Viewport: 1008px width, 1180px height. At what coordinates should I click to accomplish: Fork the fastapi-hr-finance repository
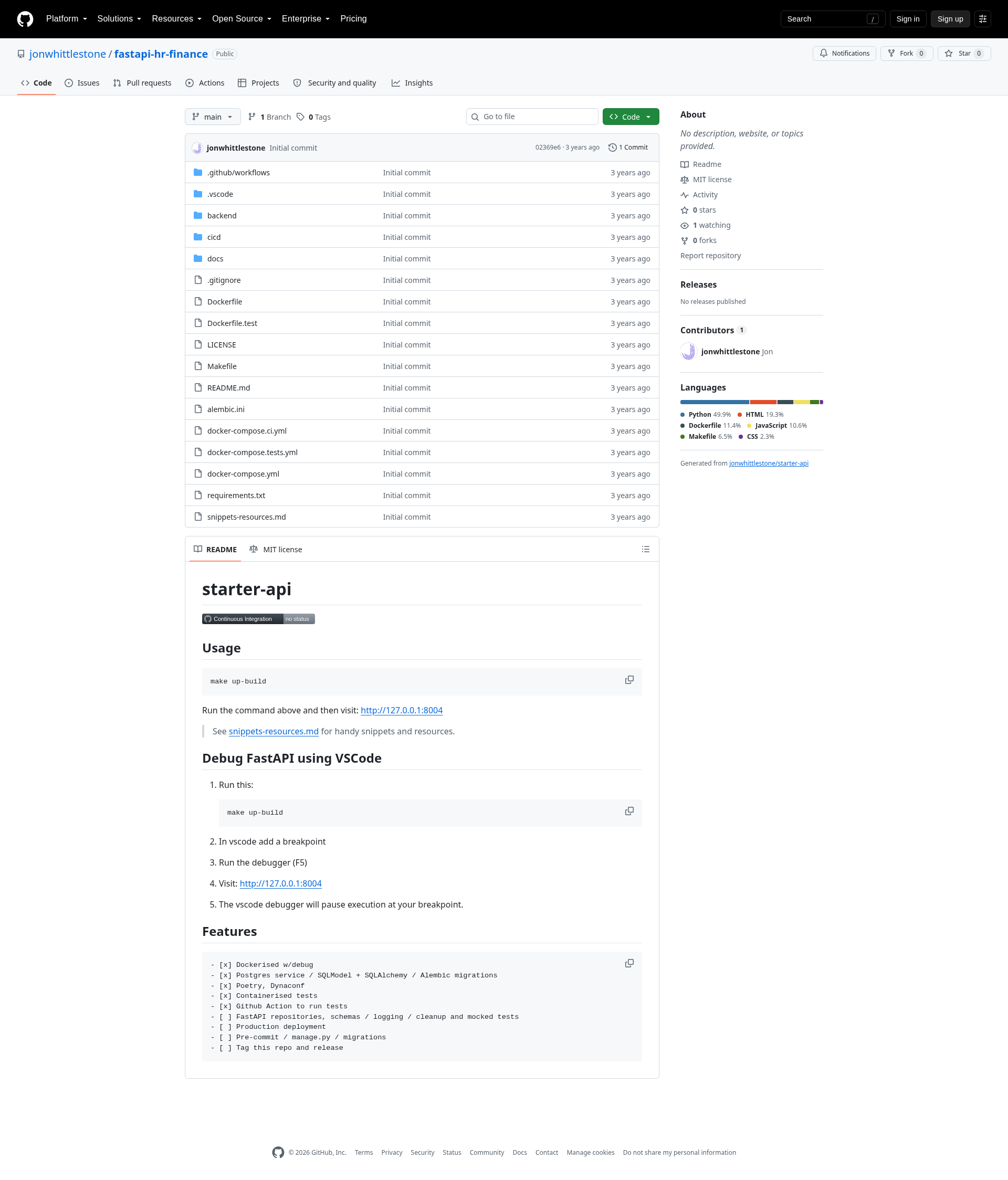click(906, 54)
